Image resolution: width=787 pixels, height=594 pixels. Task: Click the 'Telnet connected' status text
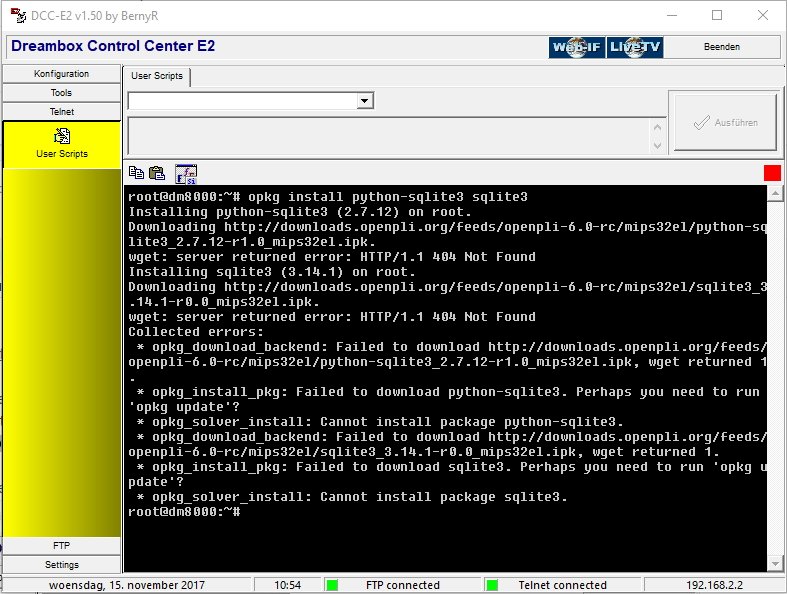(x=562, y=585)
